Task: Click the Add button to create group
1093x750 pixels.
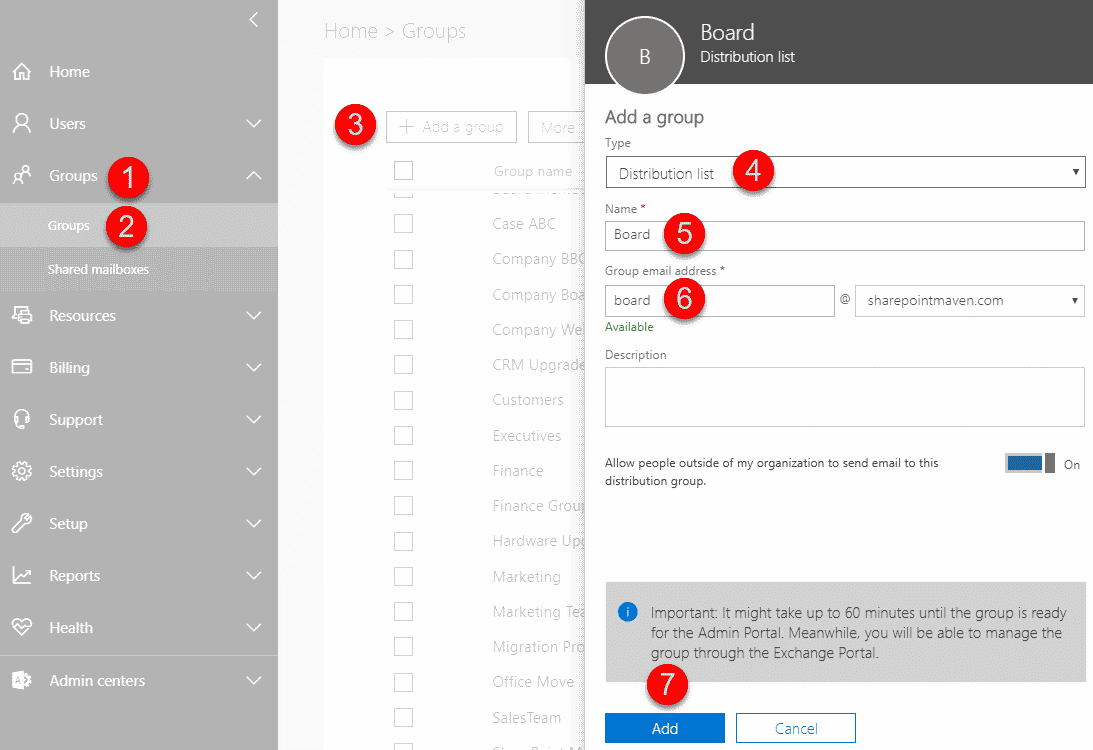Action: [x=664, y=727]
